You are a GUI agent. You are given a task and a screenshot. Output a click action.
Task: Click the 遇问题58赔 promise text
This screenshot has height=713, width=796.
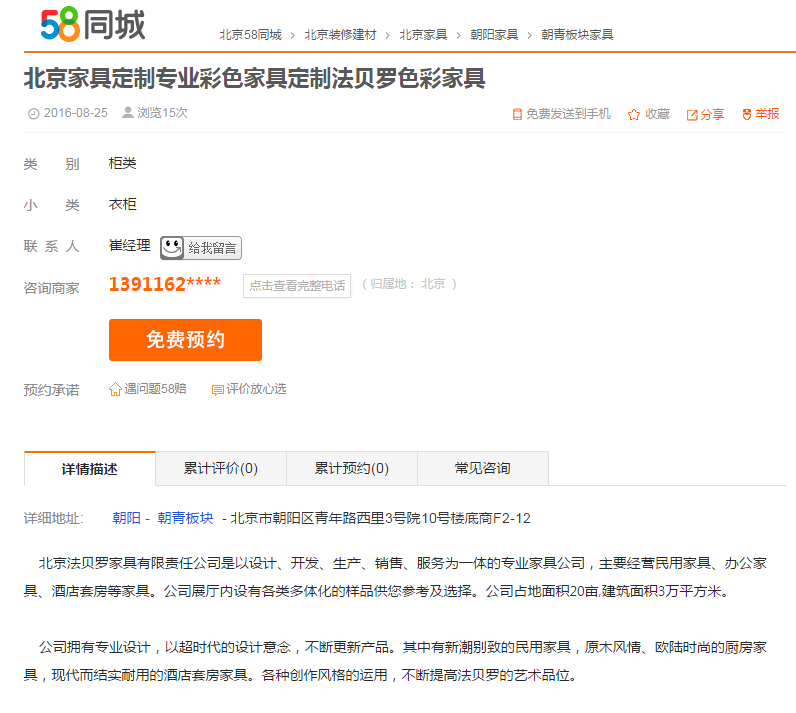(155, 389)
